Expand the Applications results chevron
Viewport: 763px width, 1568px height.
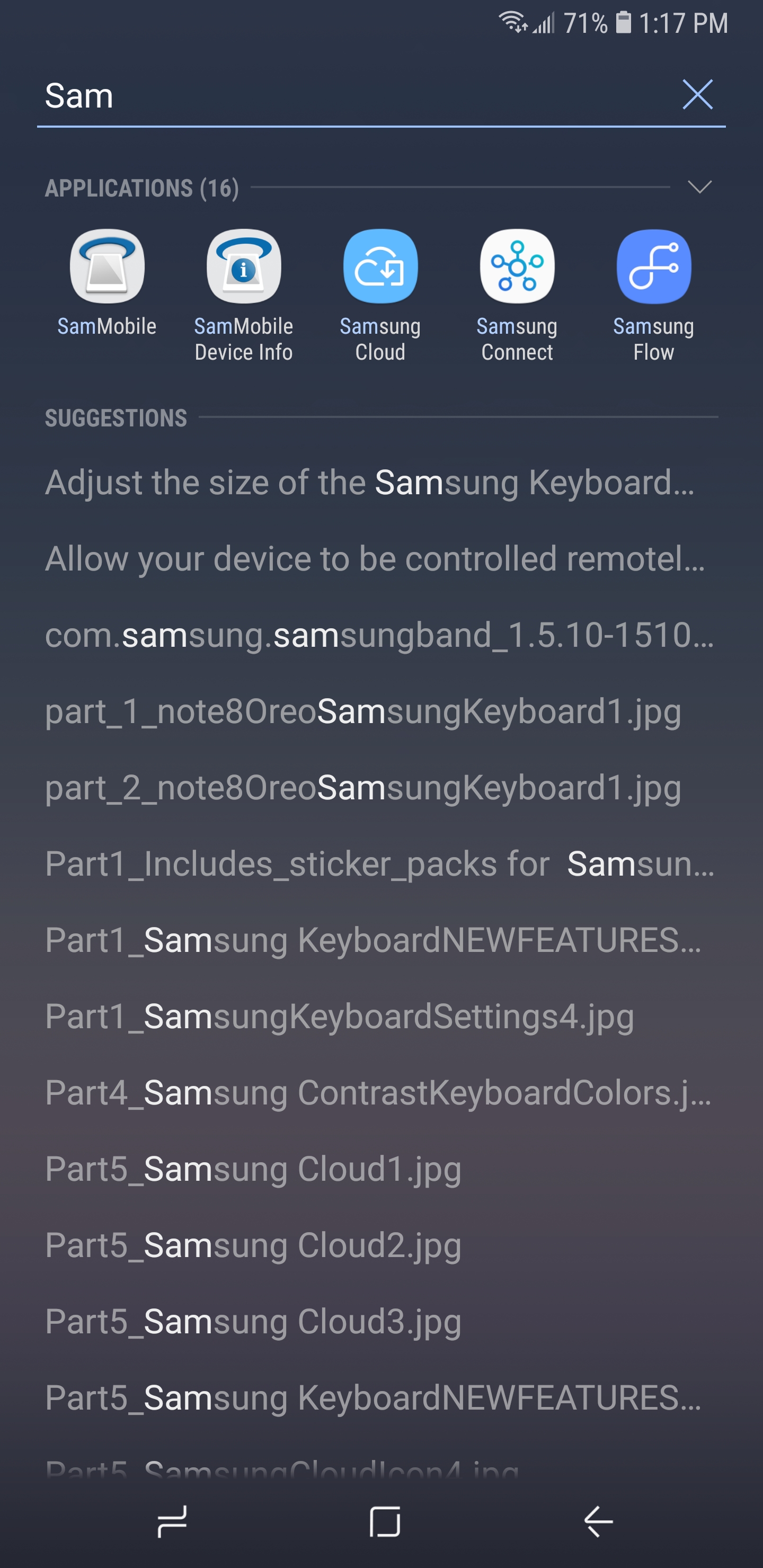699,187
